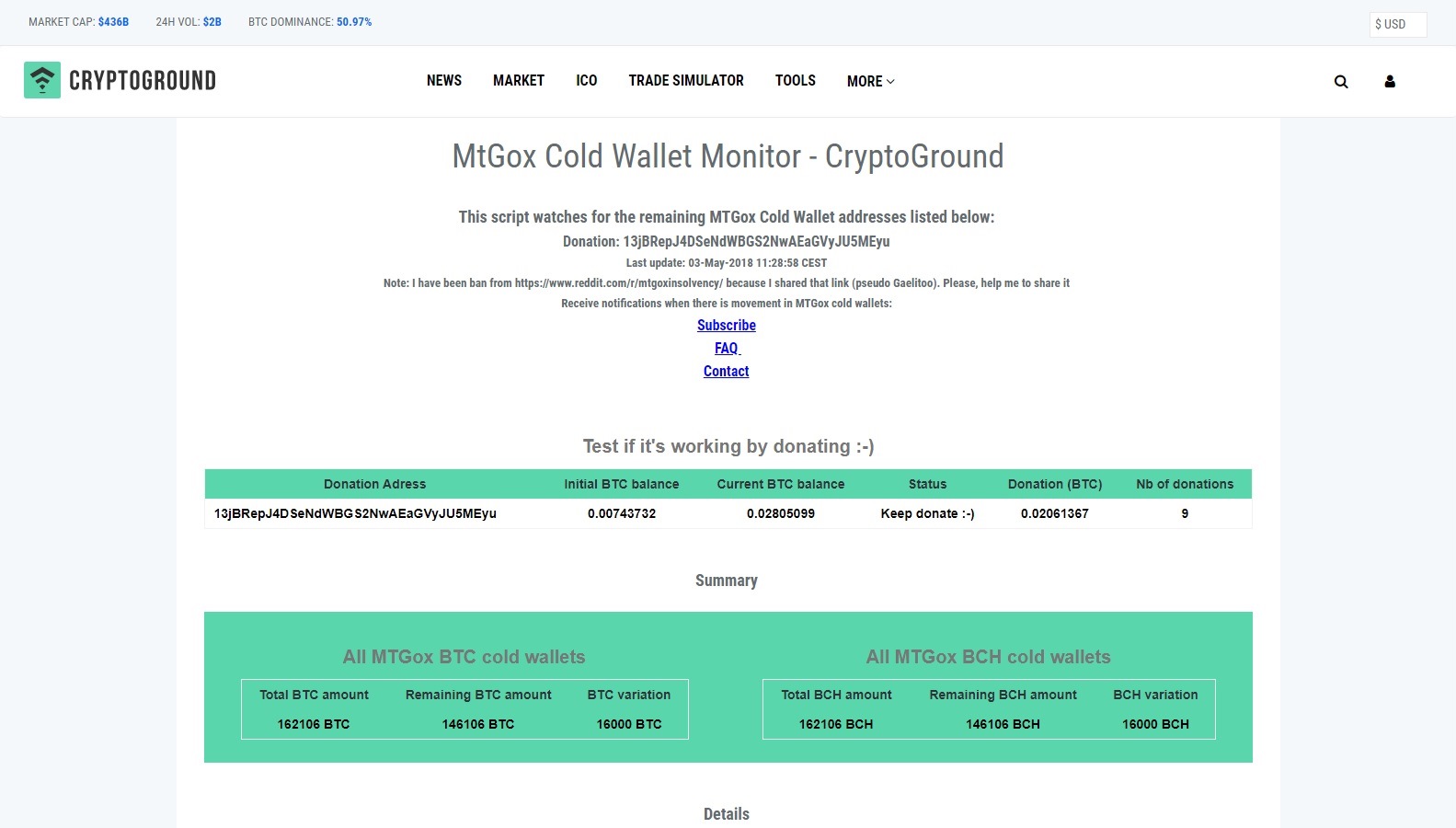
Task: Click the Test if it's working by donating heading
Action: pos(728,446)
